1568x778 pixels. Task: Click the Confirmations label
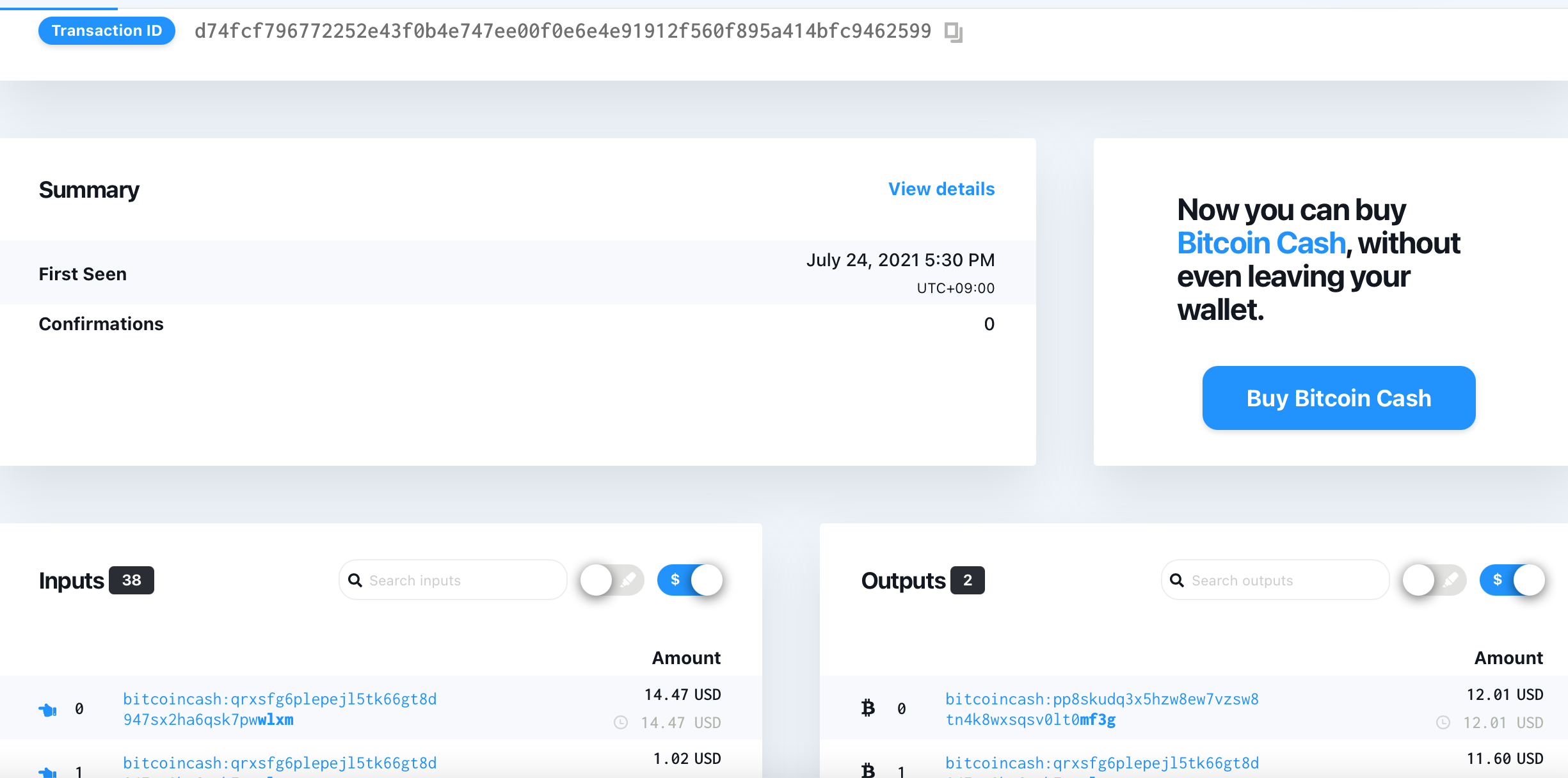101,324
